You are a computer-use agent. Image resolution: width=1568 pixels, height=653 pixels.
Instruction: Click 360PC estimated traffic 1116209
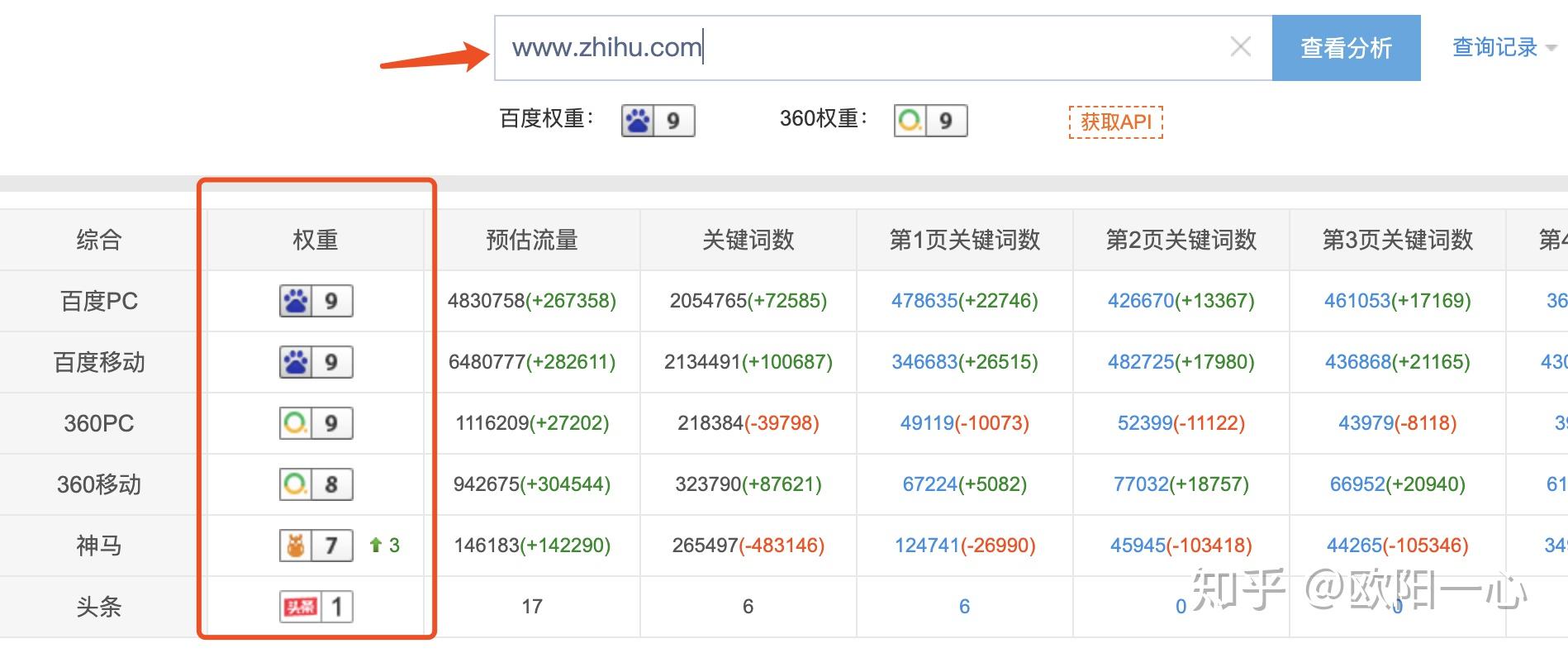tap(492, 423)
